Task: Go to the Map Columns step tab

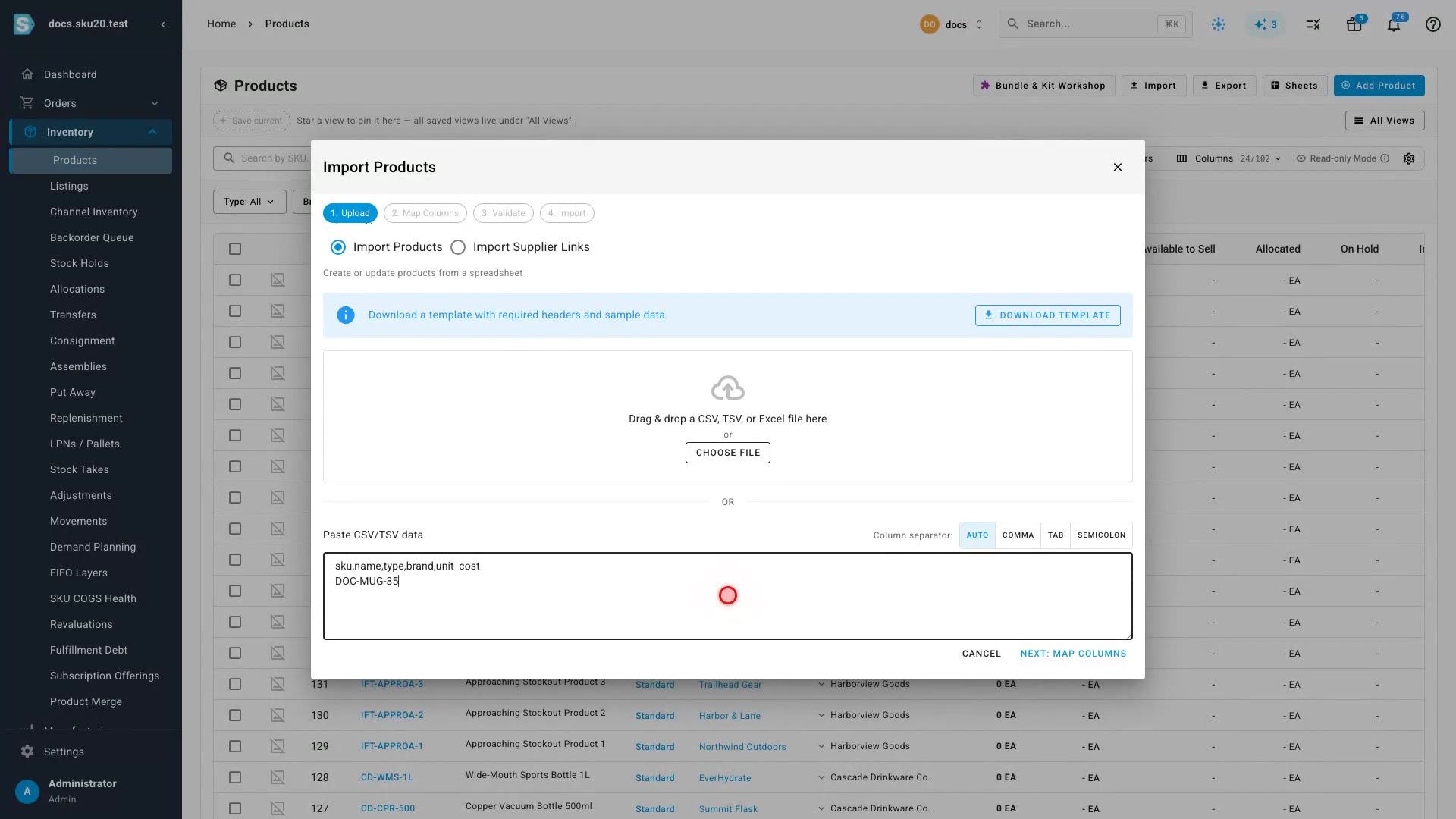Action: point(425,213)
